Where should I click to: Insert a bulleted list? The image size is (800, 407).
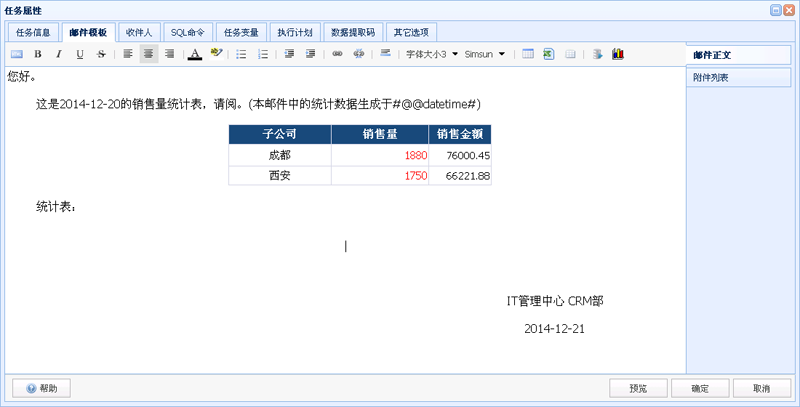[x=241, y=54]
